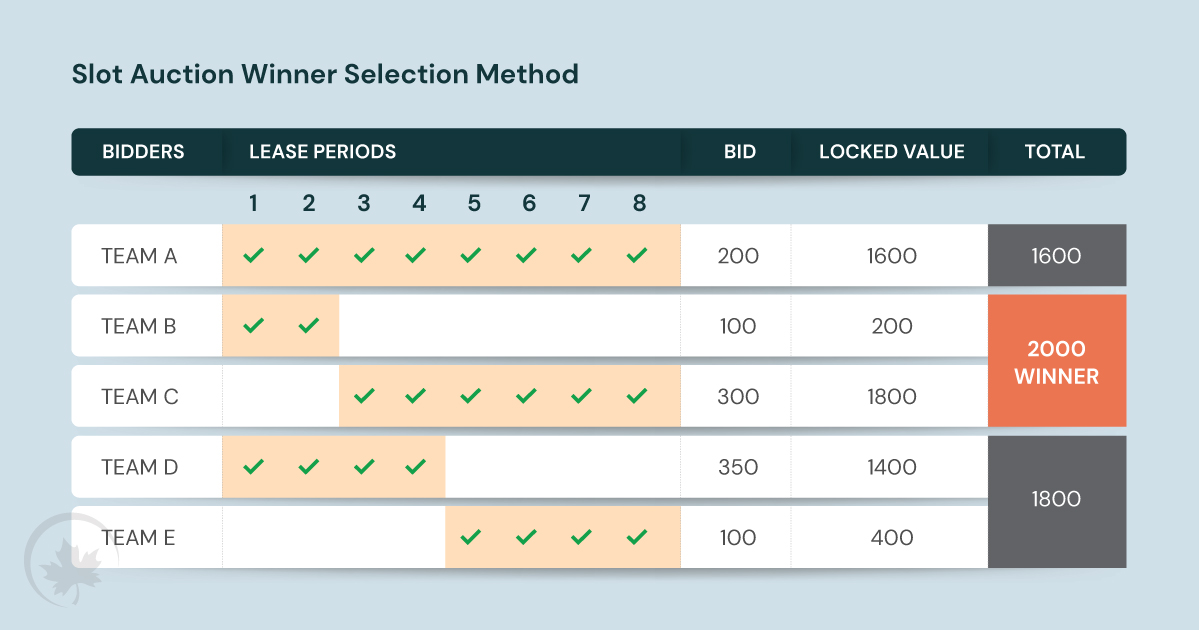The image size is (1199, 630).
Task: Click Team C's lease period 6 checkmark
Action: coord(528,397)
